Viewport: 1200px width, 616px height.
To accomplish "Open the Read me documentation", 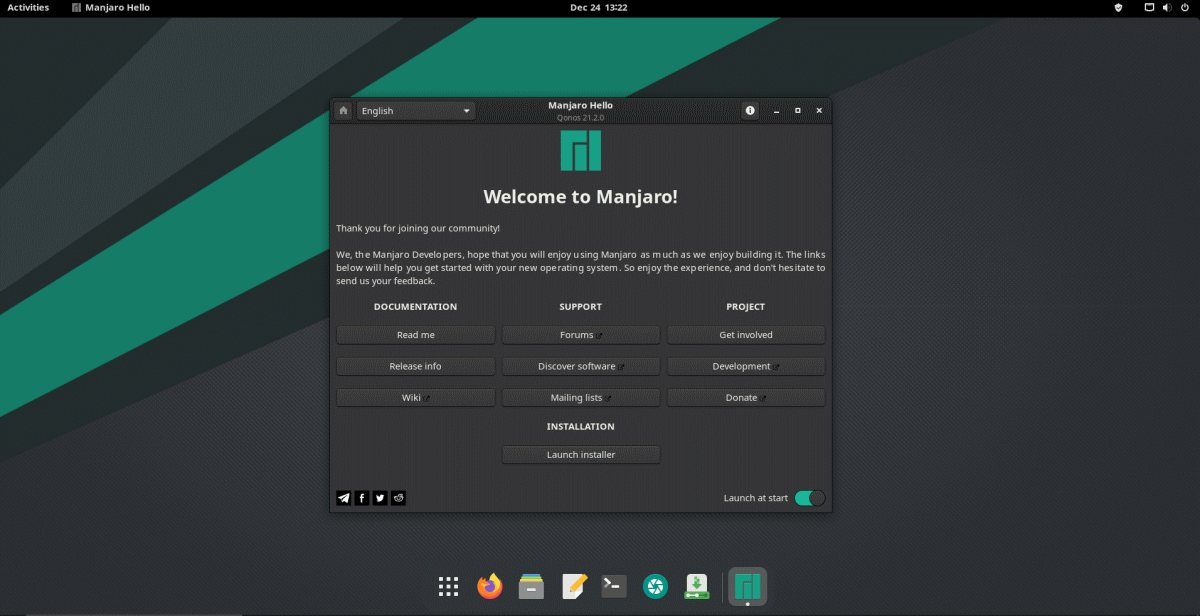I will (416, 335).
